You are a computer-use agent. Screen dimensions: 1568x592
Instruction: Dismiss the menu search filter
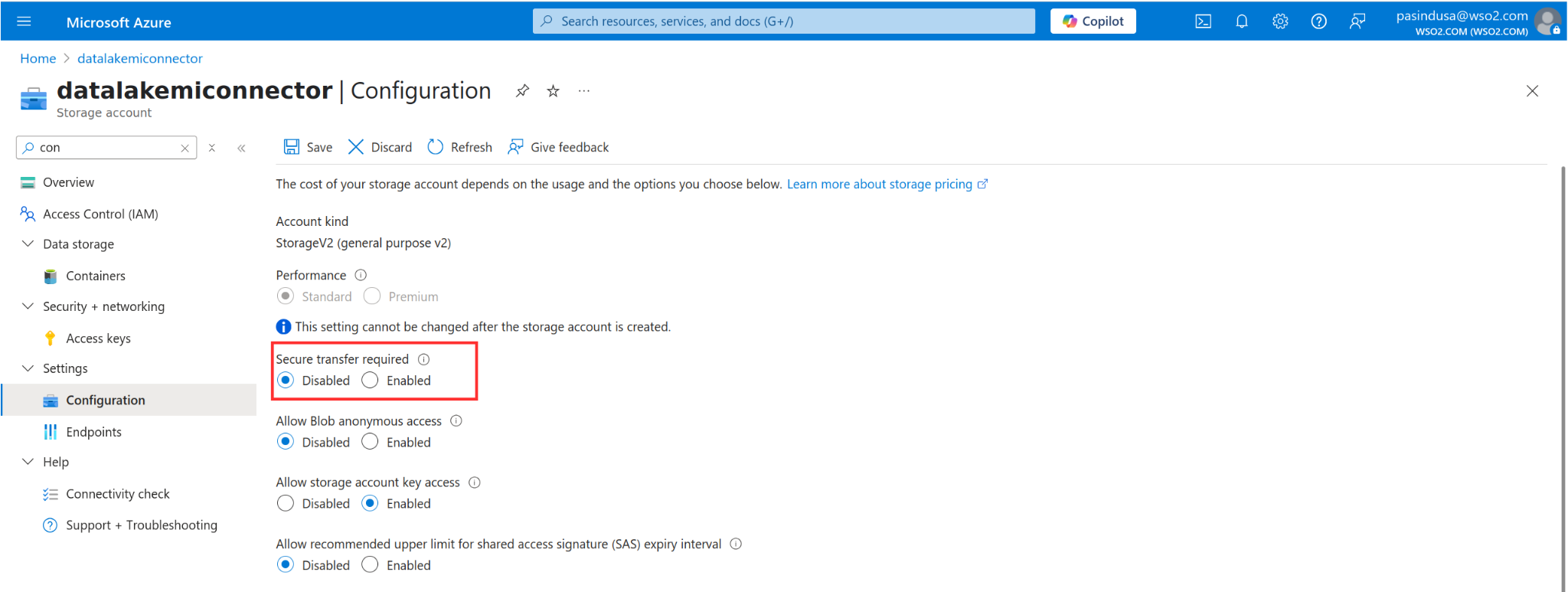tap(212, 148)
